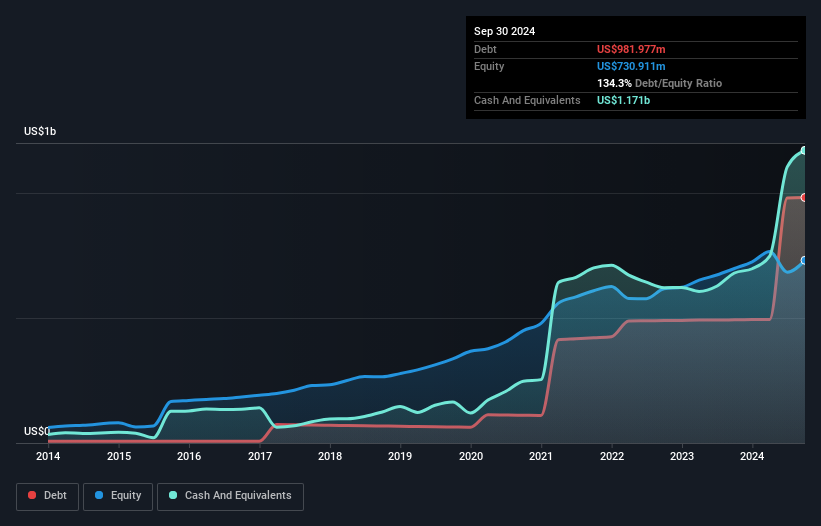Viewport: 821px width, 526px height.
Task: Select the red Debt endpoint marker
Action: point(804,197)
